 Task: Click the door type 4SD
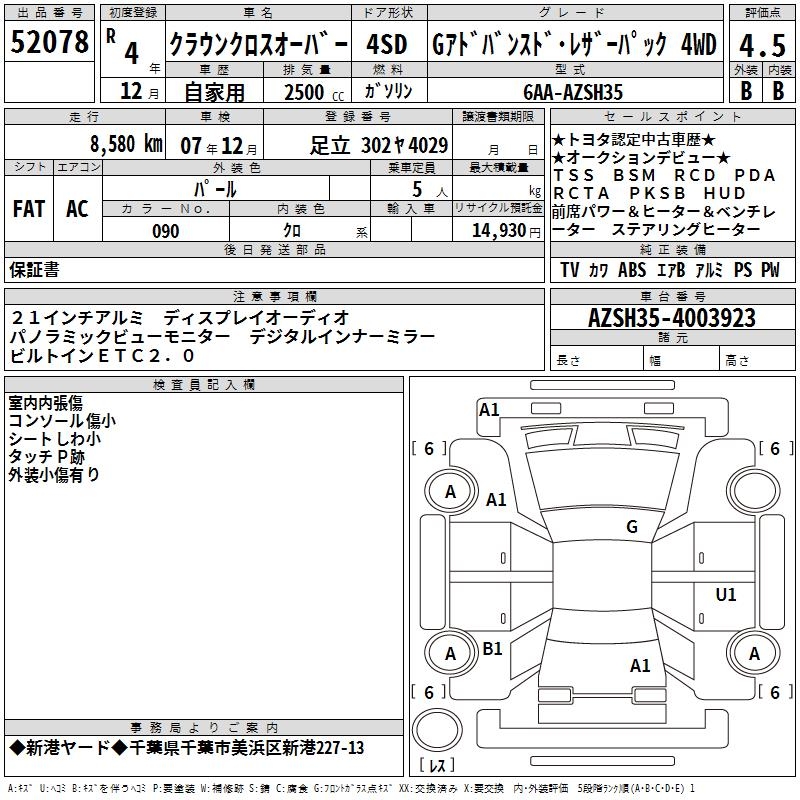[x=387, y=44]
